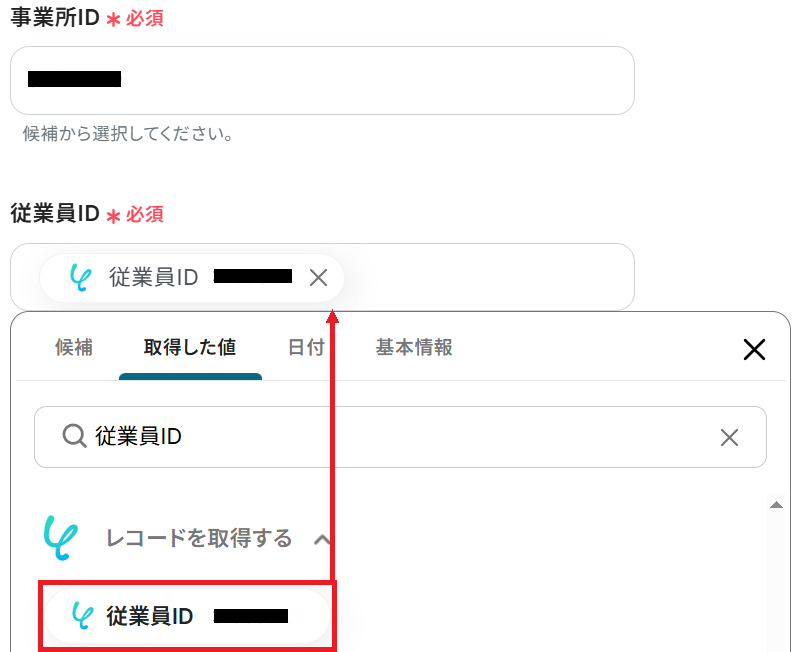Viewport: 804px width, 652px height.
Task: Click the レコードを取得する header label
Action: 199,539
